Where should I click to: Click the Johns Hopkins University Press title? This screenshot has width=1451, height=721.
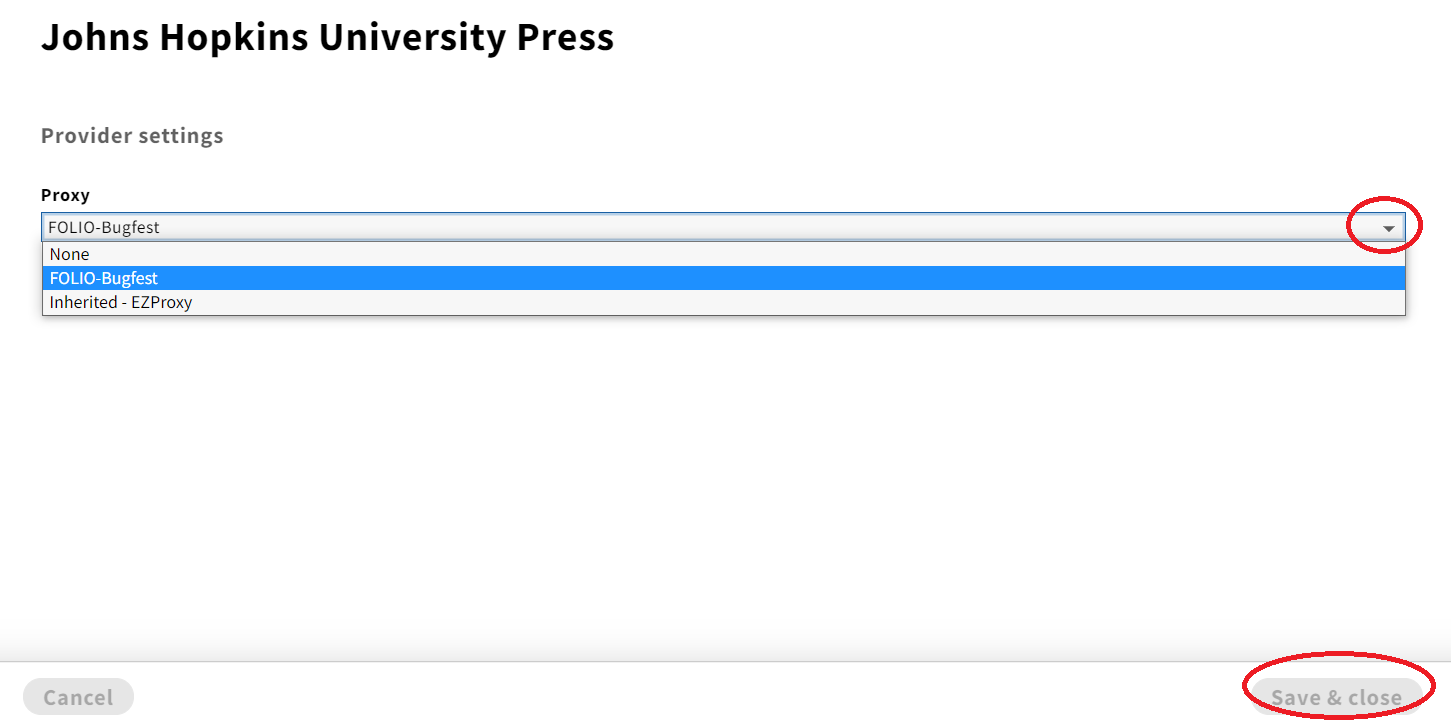(x=327, y=37)
